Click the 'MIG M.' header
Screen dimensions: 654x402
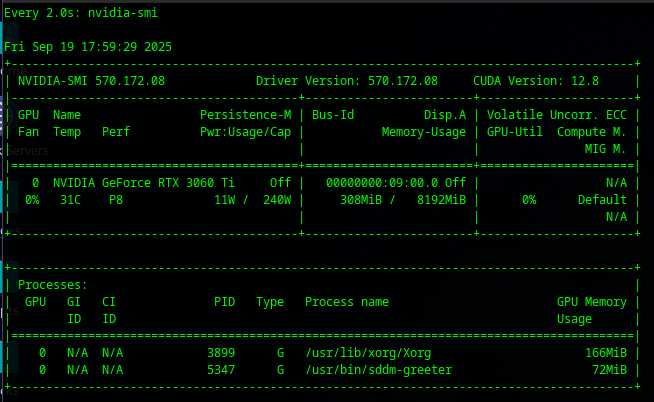pos(606,149)
